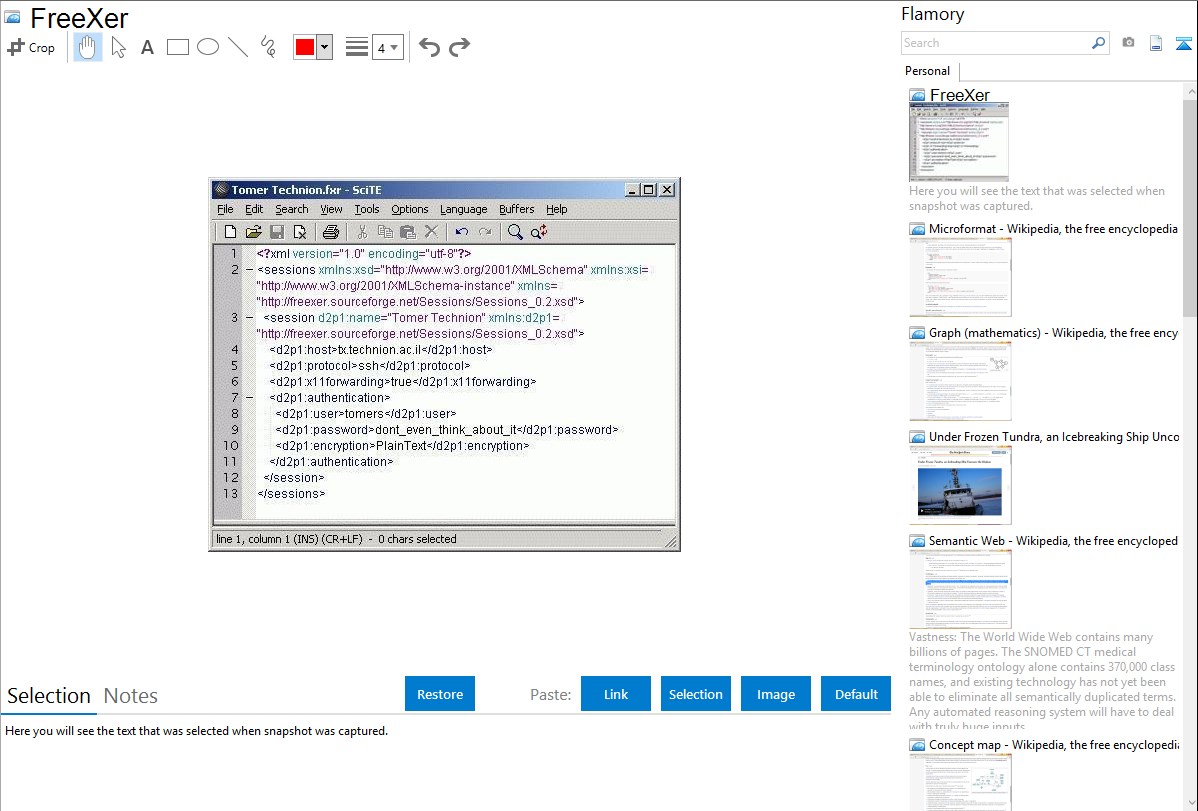1198x811 pixels.
Task: Open the Language menu in SciTE
Action: tap(463, 209)
